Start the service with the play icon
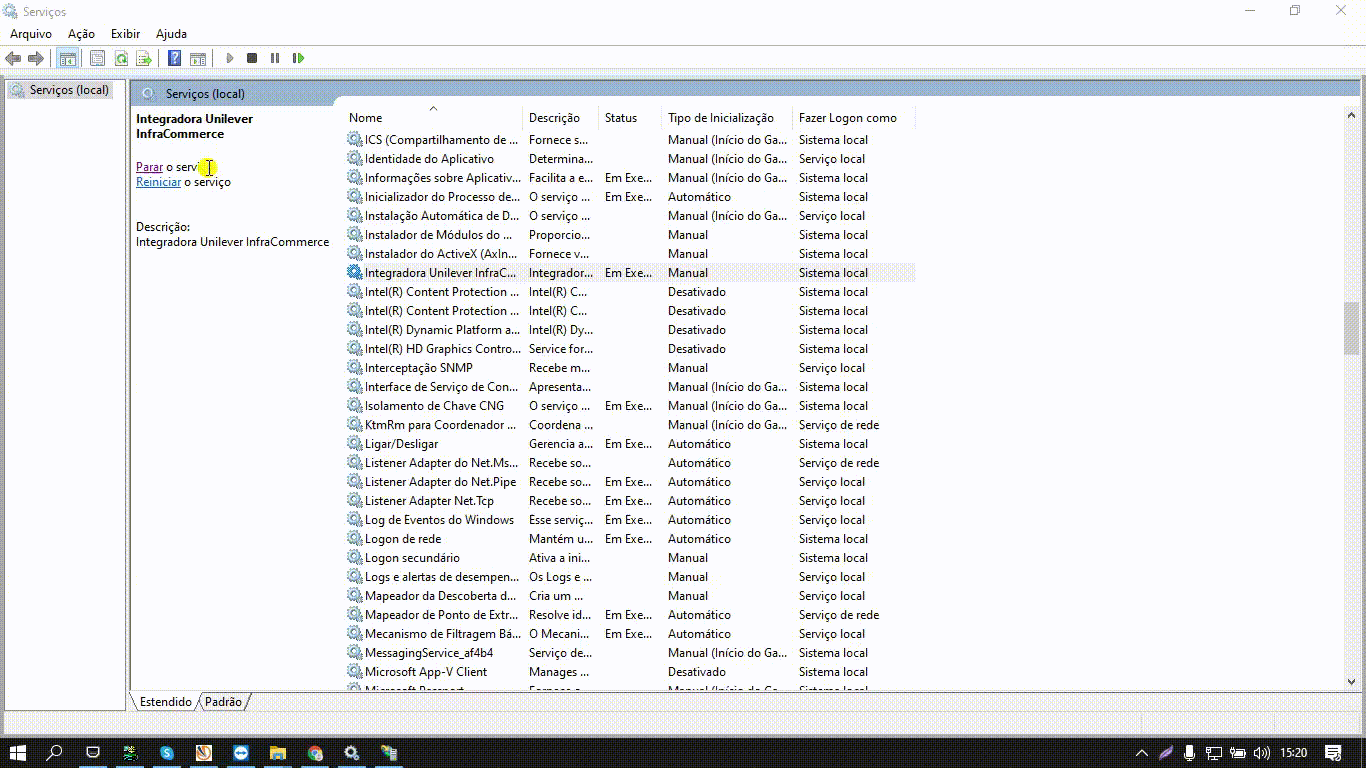Image resolution: width=1366 pixels, height=768 pixels. (x=229, y=58)
